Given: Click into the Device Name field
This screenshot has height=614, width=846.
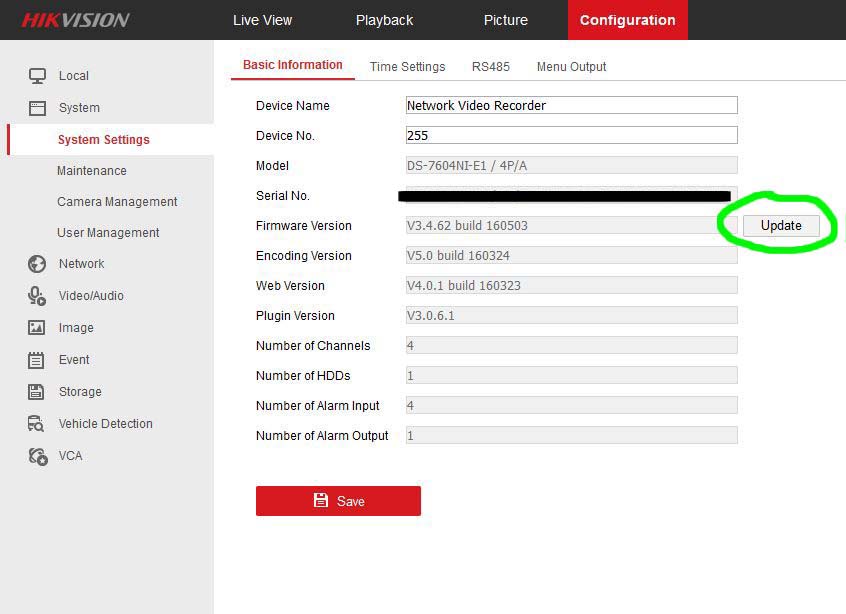Looking at the screenshot, I should (x=571, y=105).
